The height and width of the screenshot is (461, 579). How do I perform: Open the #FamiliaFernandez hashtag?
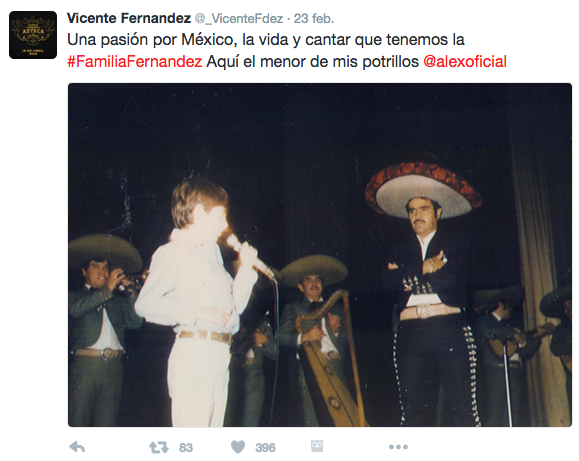click(135, 62)
